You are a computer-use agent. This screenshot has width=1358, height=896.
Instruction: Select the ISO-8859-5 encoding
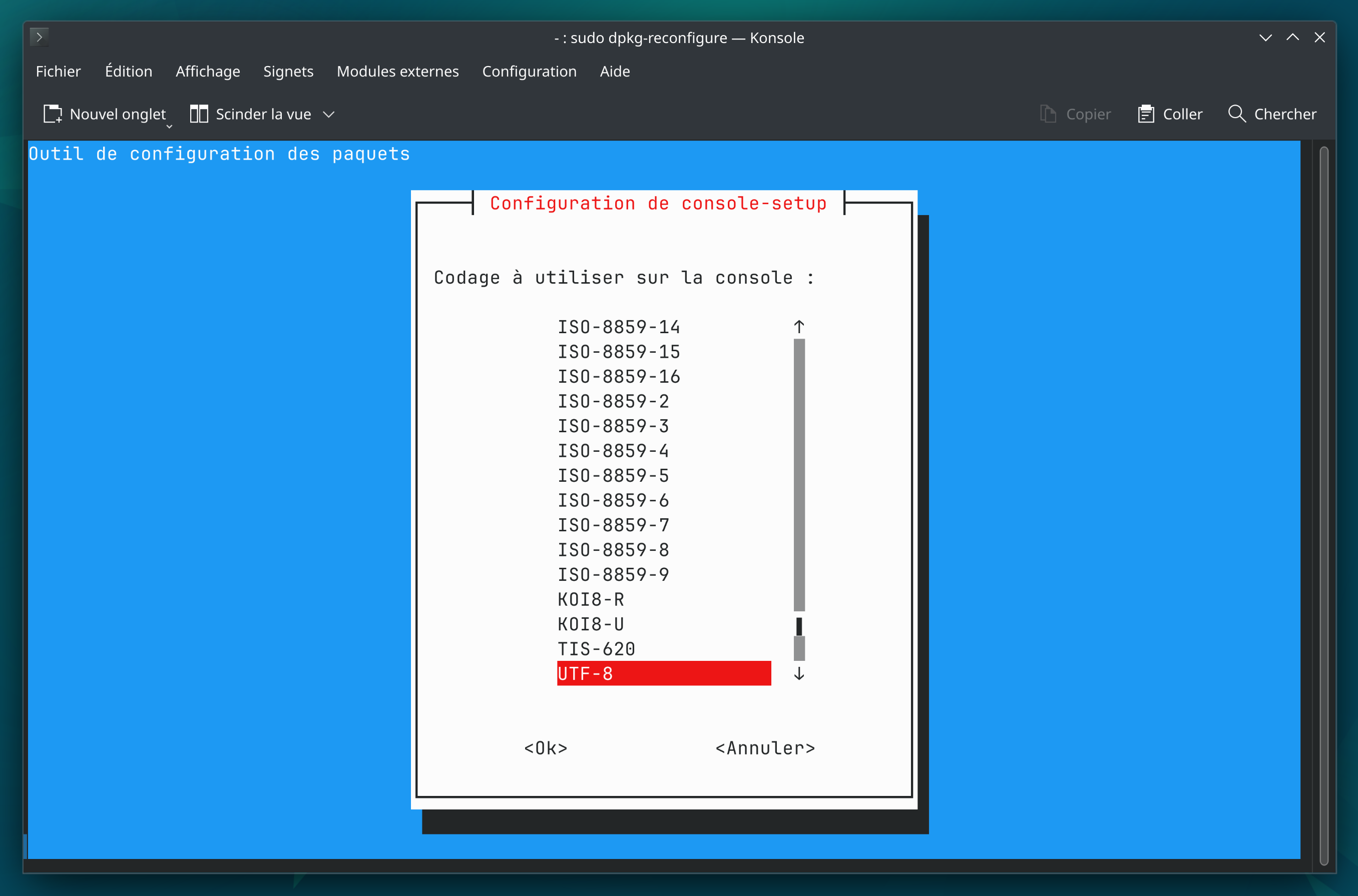(x=613, y=475)
